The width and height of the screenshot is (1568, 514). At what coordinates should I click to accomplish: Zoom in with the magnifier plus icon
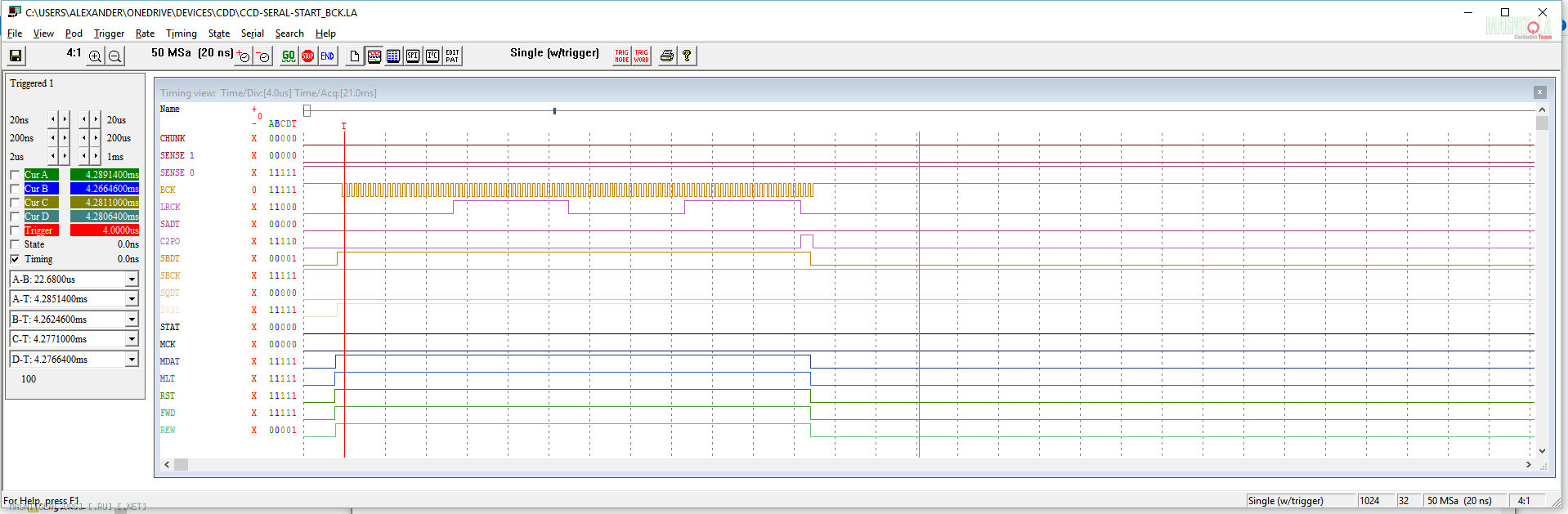point(95,56)
